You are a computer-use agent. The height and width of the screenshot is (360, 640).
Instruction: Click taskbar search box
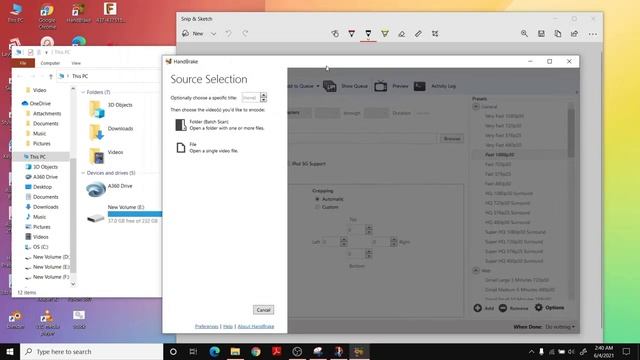pos(91,351)
